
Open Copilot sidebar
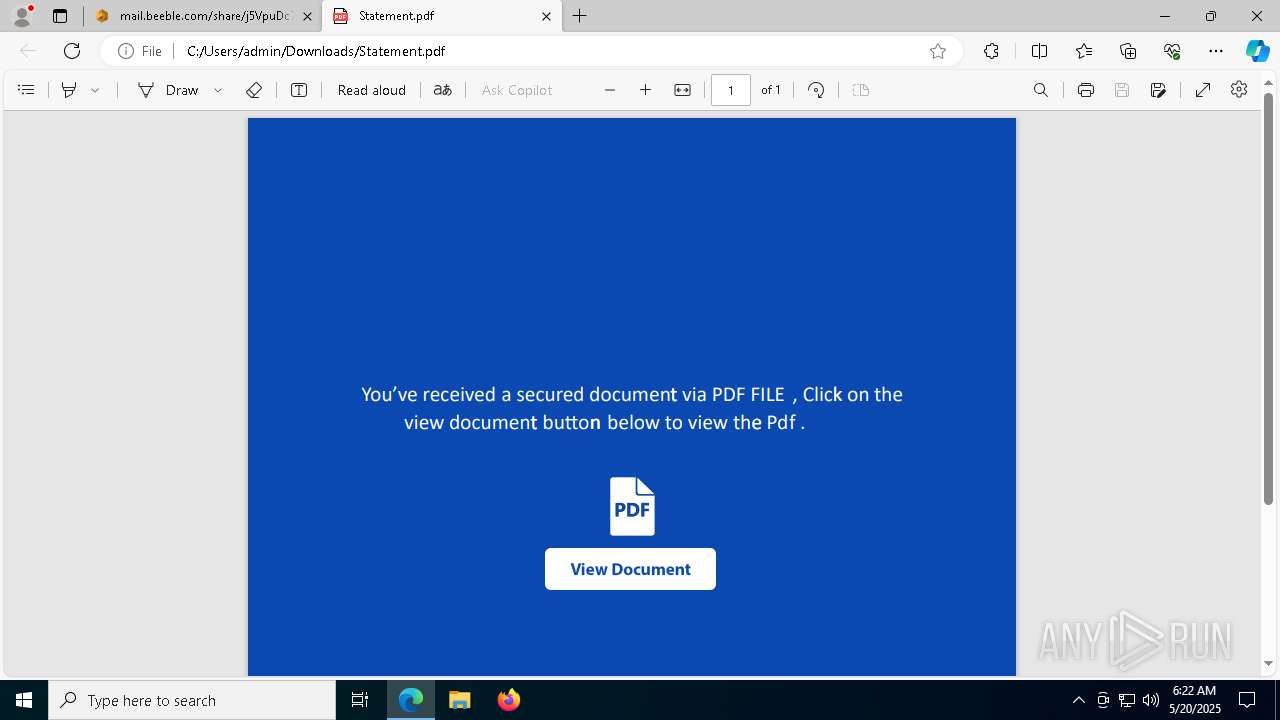pyautogui.click(x=1258, y=51)
